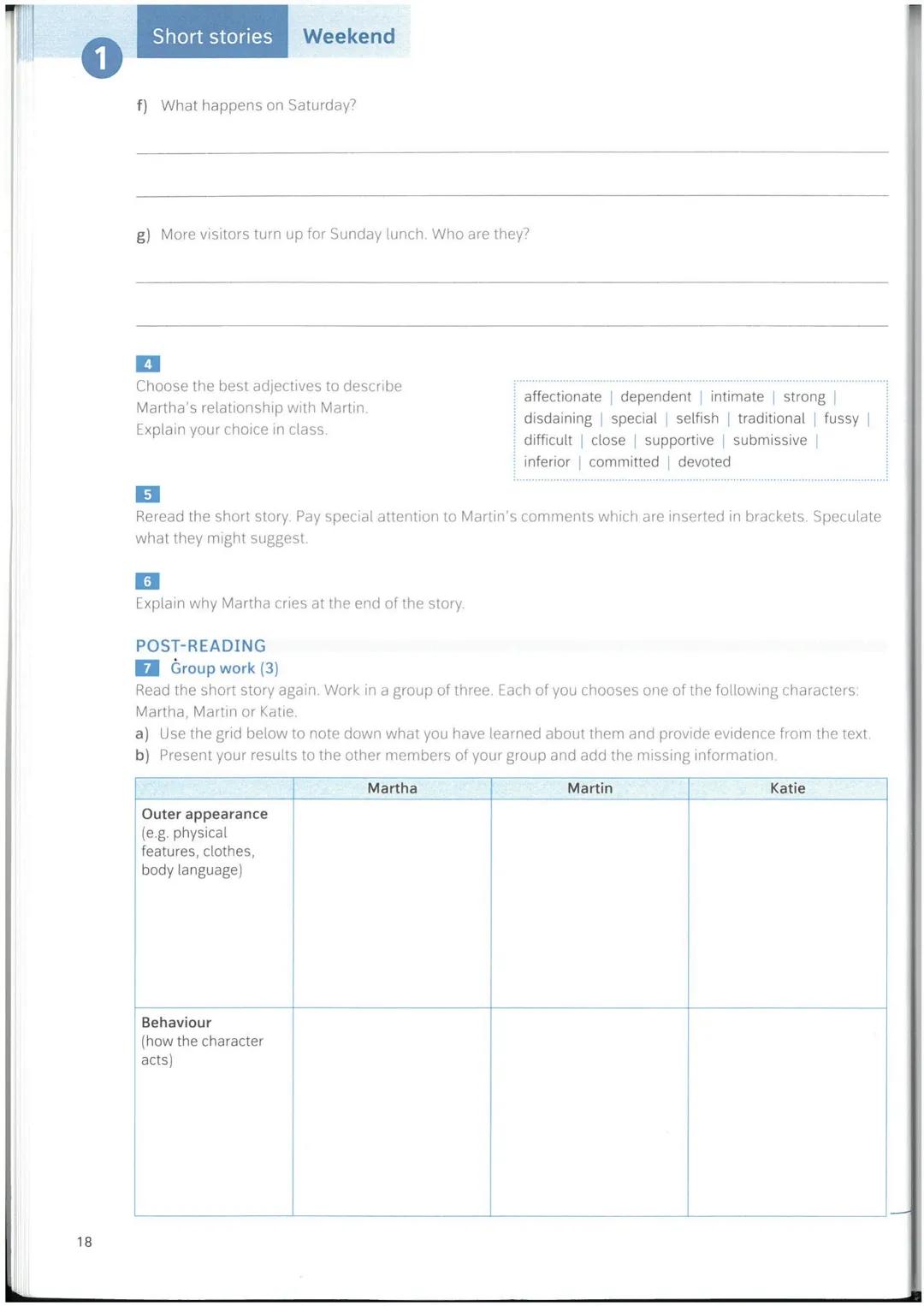Image resolution: width=924 pixels, height=1306 pixels.
Task: Click the page number 18
Action: pyautogui.click(x=84, y=1242)
